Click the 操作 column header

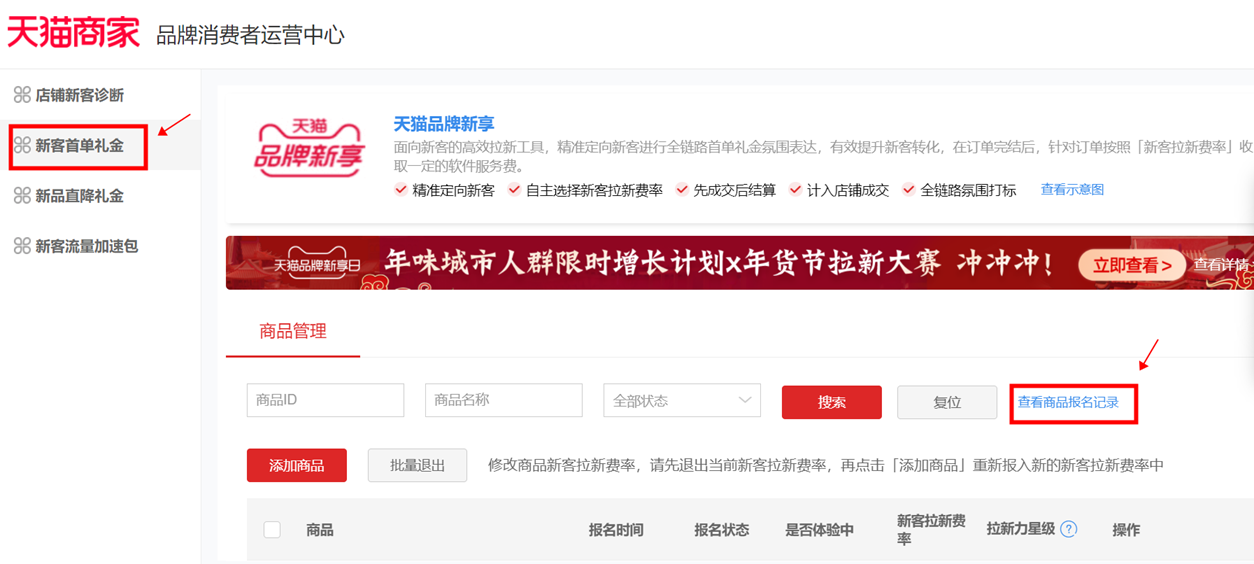[1126, 530]
